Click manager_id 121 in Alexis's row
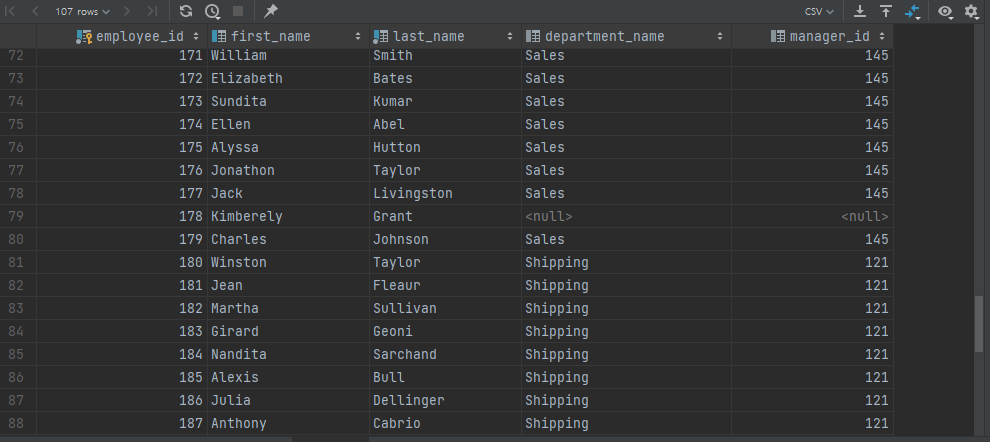Screen dimensions: 990x442 pyautogui.click(x=812, y=378)
